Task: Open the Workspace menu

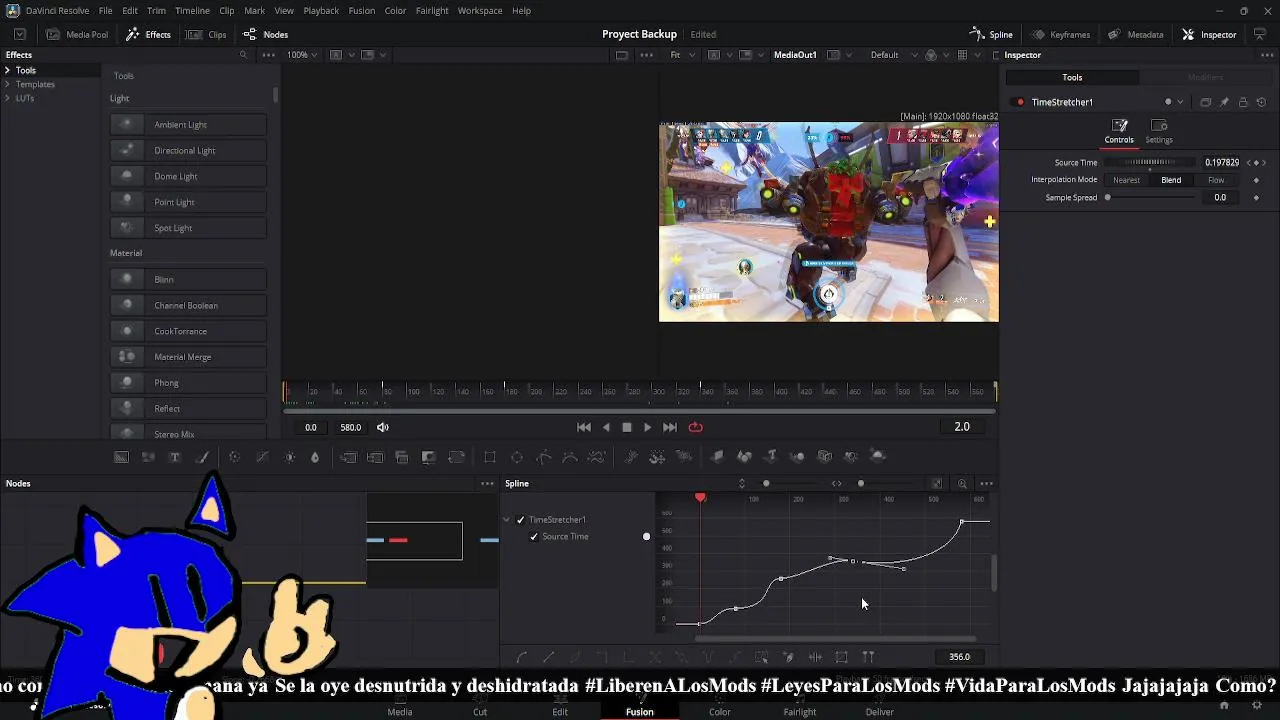Action: (480, 10)
